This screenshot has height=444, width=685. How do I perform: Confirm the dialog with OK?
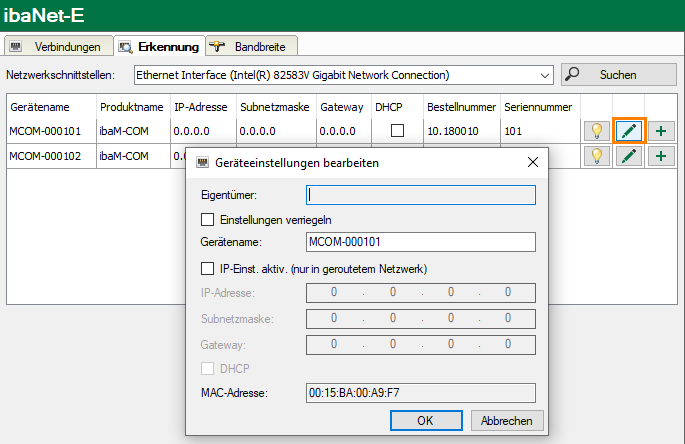click(425, 420)
